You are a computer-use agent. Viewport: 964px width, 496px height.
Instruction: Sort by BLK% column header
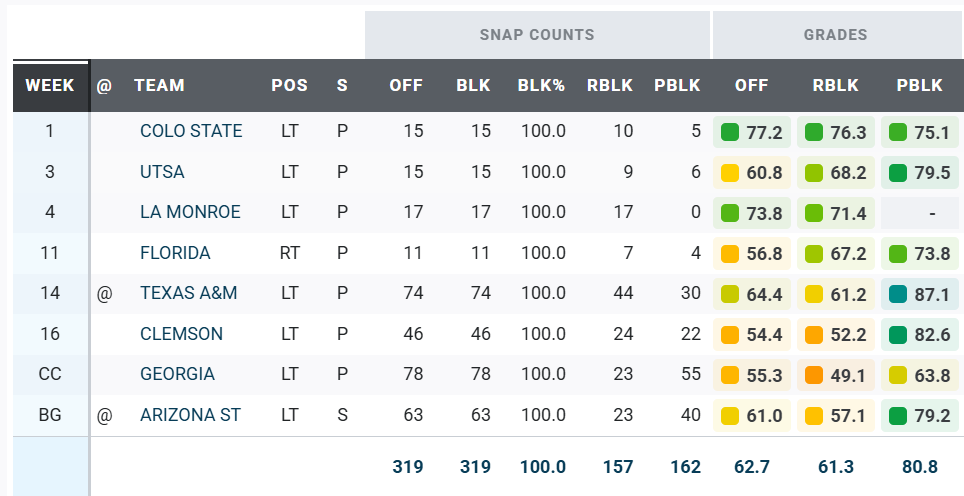point(541,85)
